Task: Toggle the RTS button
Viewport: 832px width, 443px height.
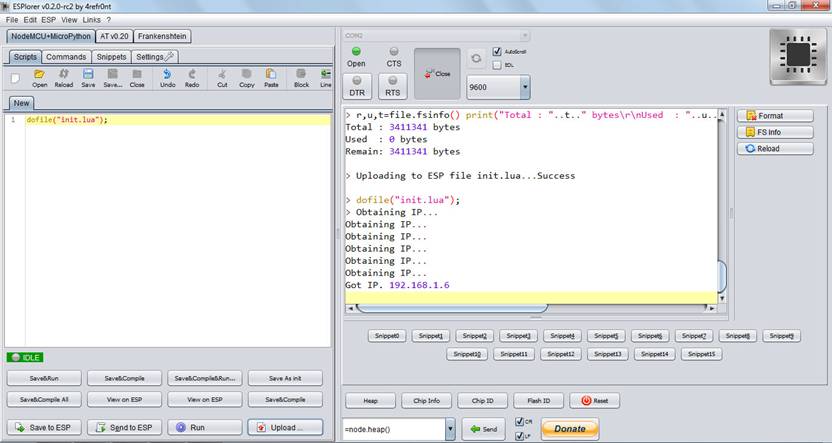Action: pyautogui.click(x=393, y=86)
